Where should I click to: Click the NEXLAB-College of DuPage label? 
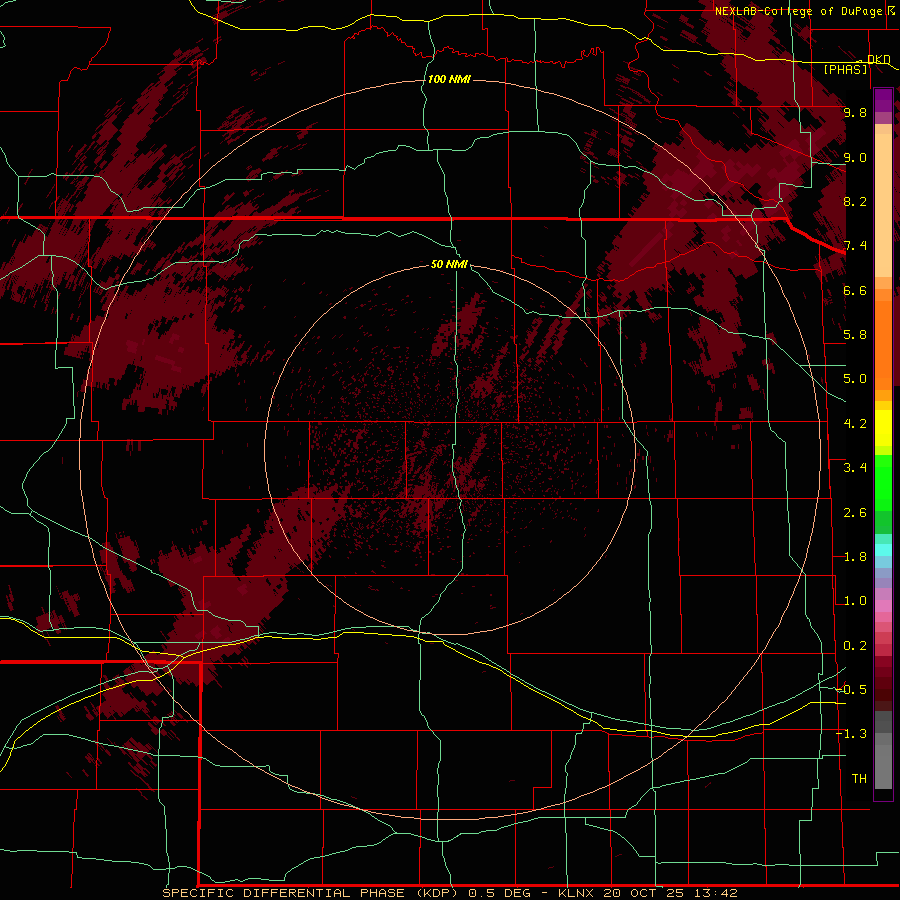point(798,11)
